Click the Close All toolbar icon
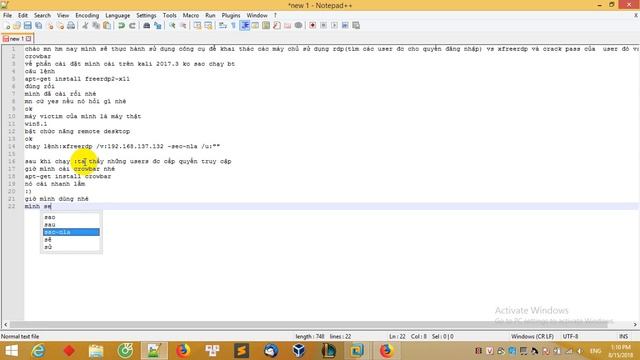The width and height of the screenshot is (640, 360). (60, 26)
